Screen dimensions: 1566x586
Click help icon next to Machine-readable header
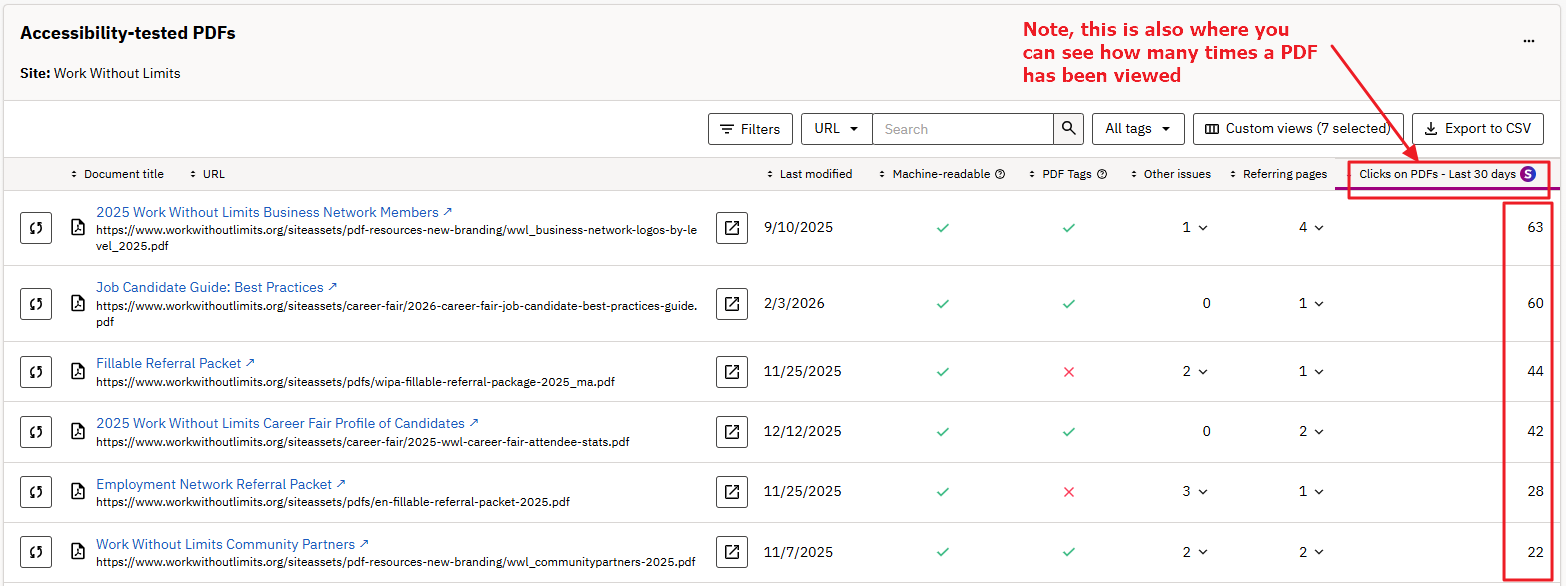point(999,174)
